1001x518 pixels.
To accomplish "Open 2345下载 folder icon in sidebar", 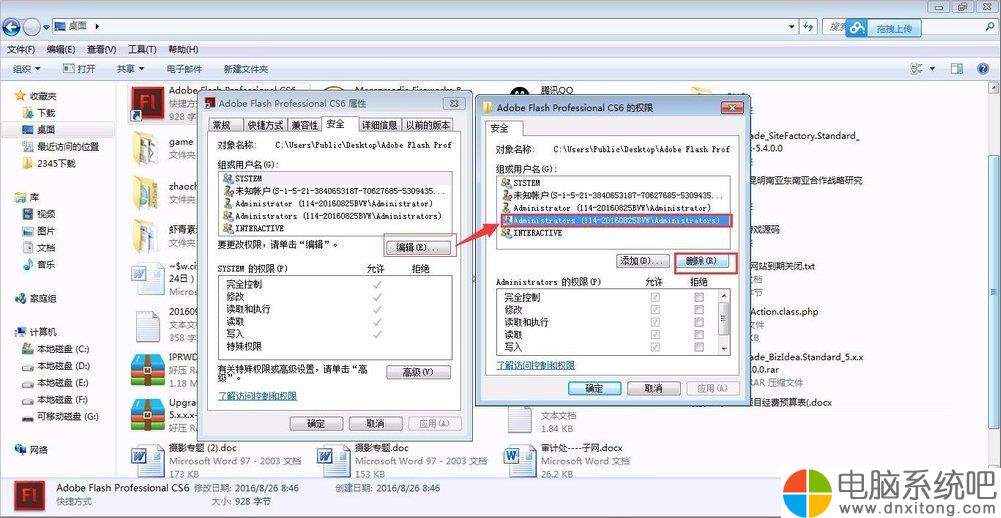I will click(x=27, y=163).
